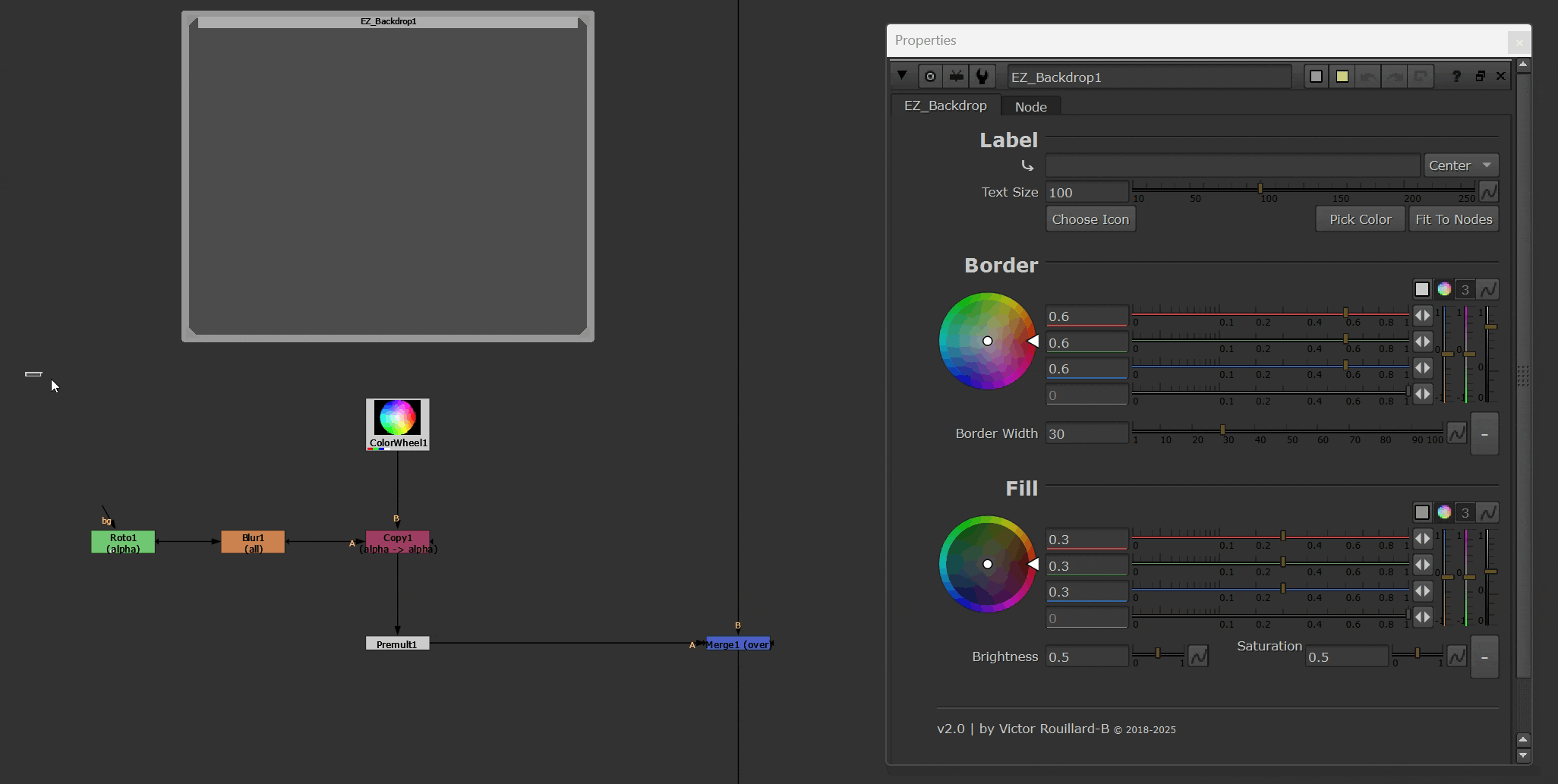Click the Border Width animation curve icon
This screenshot has width=1558, height=784.
click(1456, 433)
